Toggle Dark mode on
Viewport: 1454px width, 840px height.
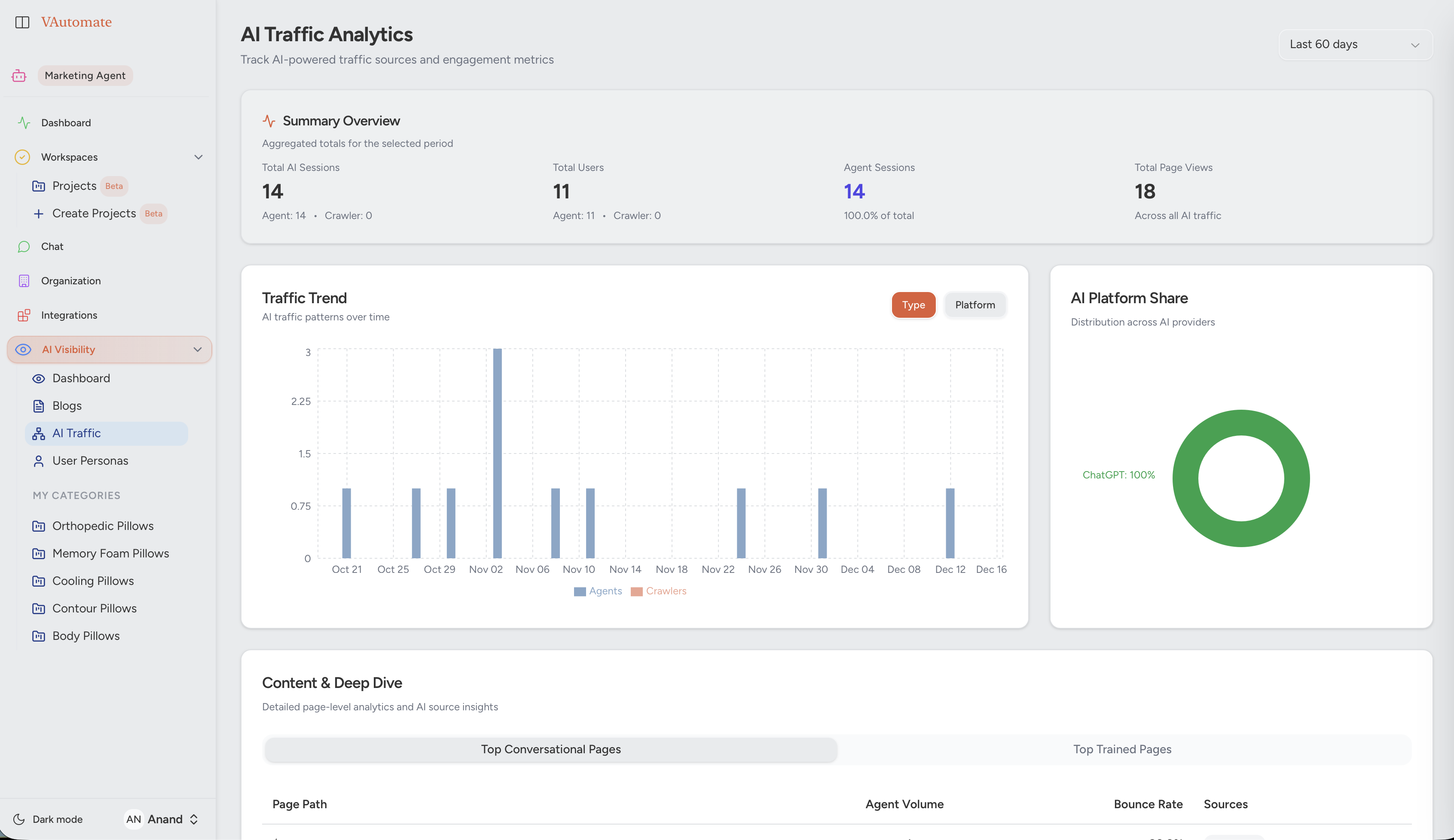49,819
